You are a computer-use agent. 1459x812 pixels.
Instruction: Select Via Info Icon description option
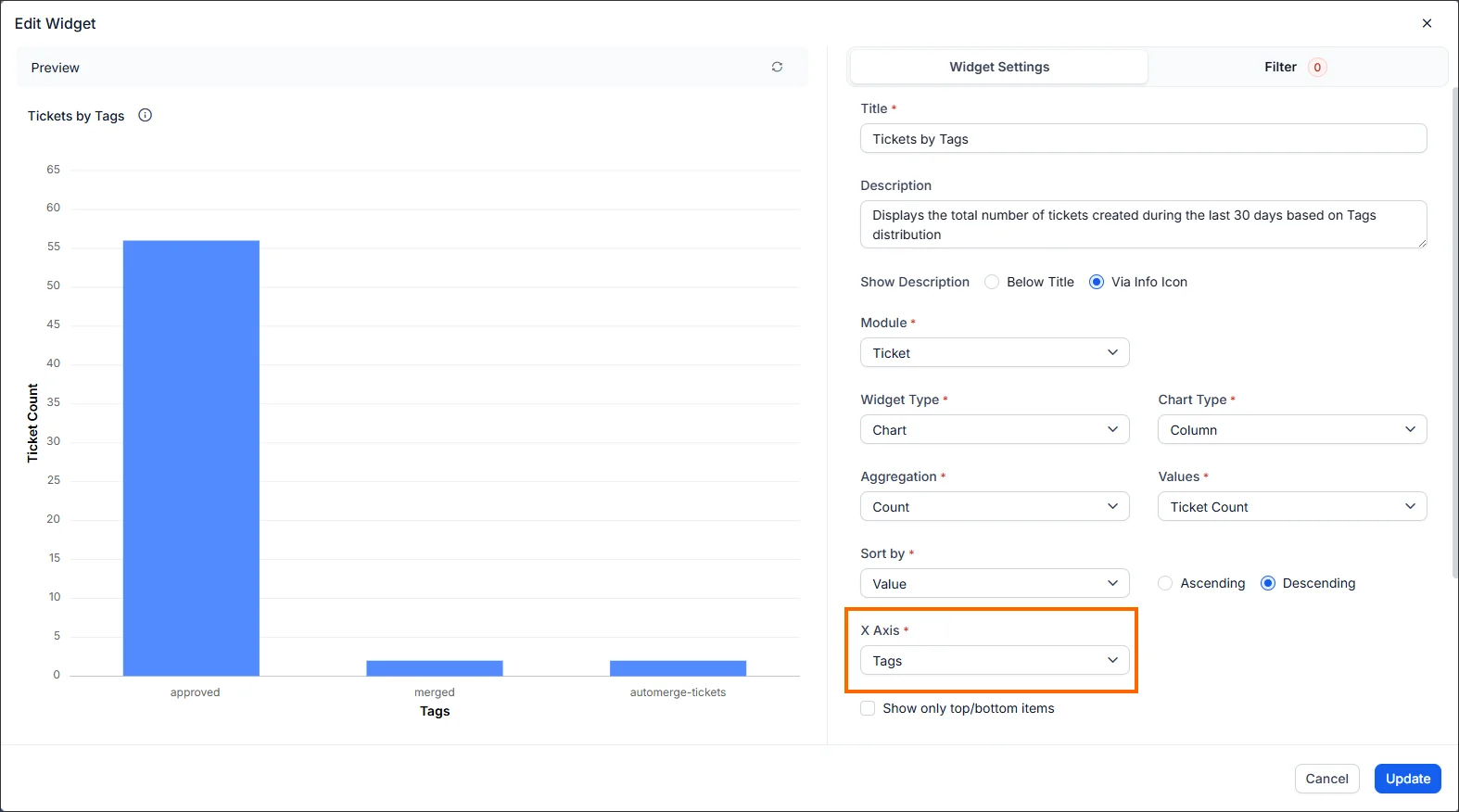(1097, 282)
